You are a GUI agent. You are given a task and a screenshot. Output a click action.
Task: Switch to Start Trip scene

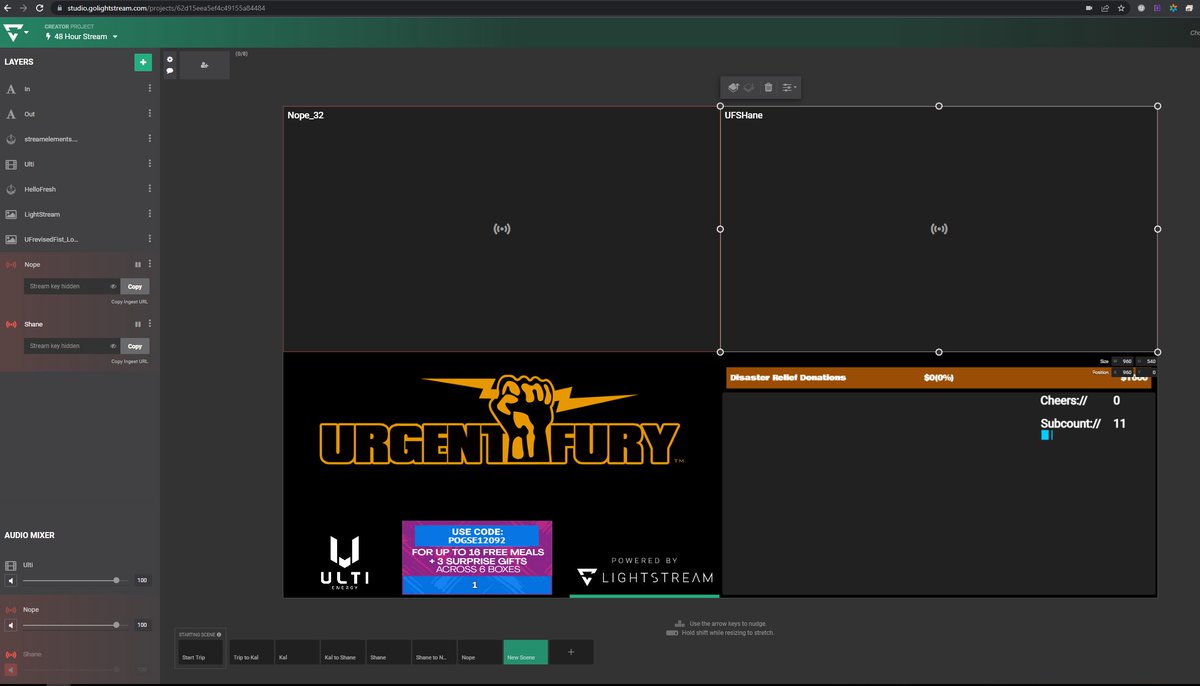tap(199, 652)
